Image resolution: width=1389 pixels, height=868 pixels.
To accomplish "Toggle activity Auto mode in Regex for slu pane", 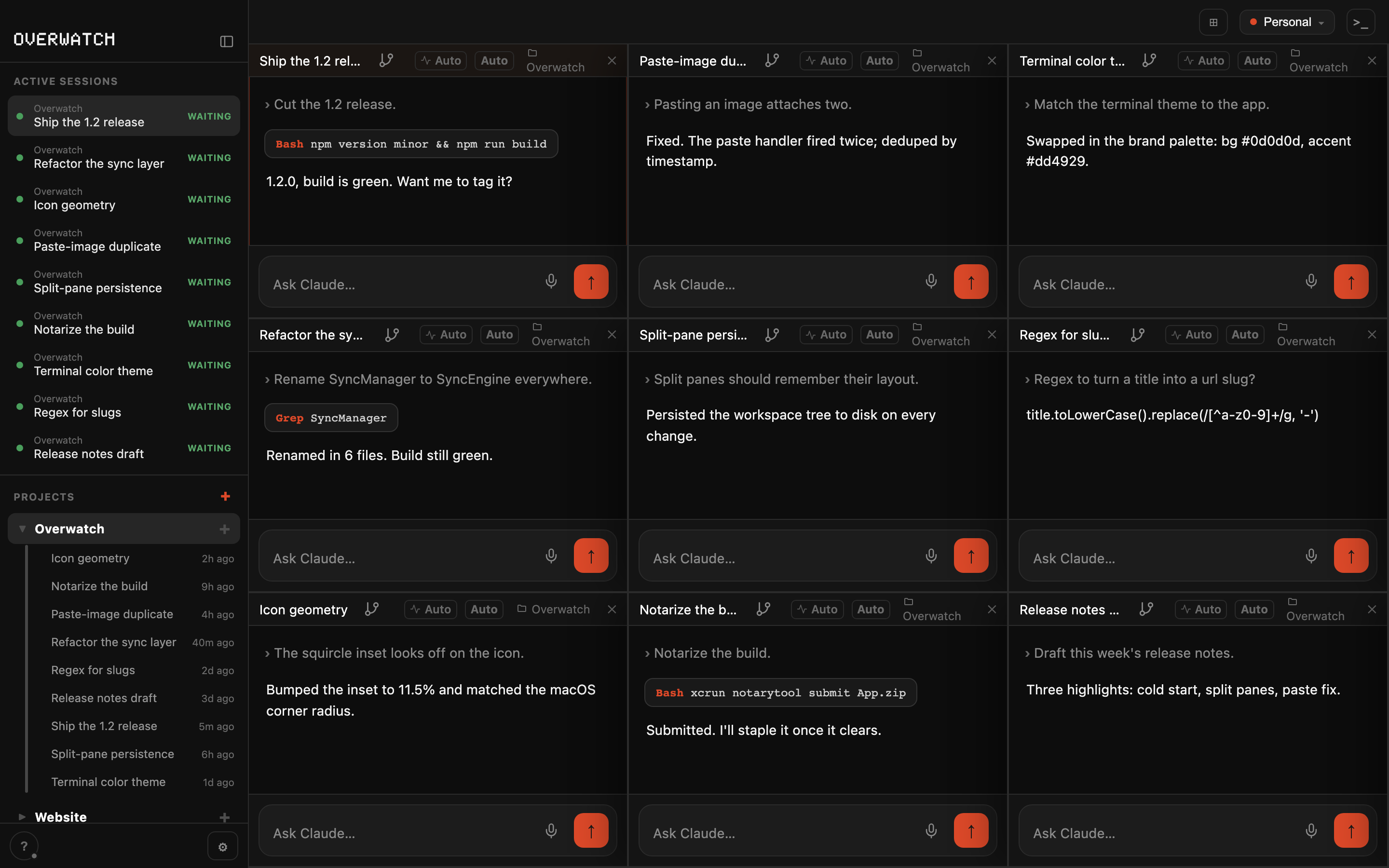I will 1192,335.
